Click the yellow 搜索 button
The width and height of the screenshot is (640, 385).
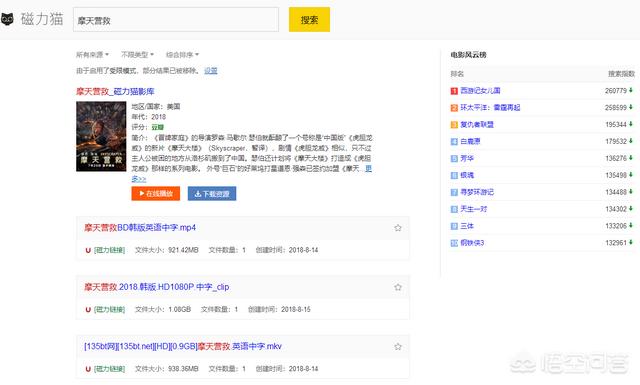[x=309, y=20]
